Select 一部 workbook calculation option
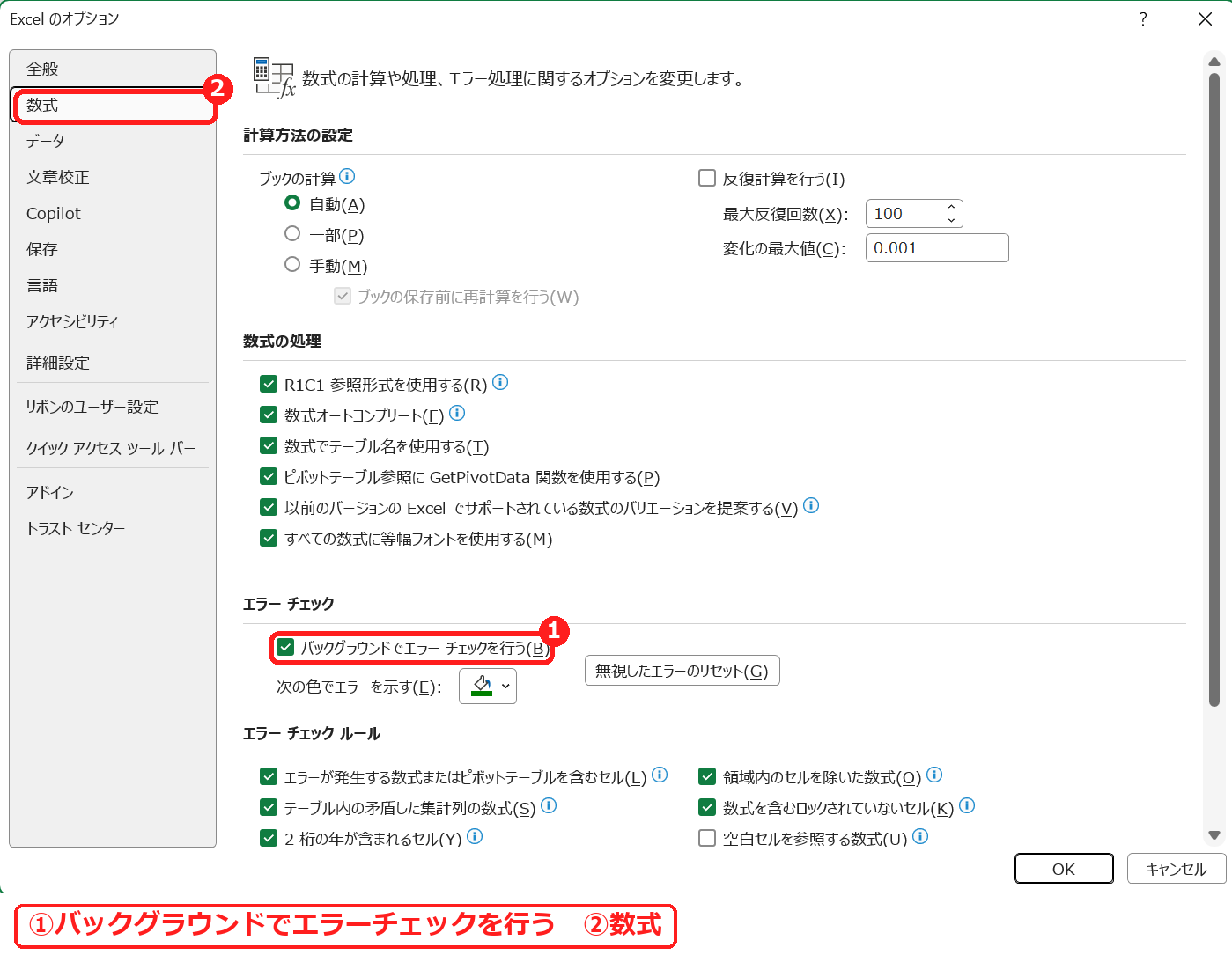Viewport: 1232px width, 955px height. 292,234
